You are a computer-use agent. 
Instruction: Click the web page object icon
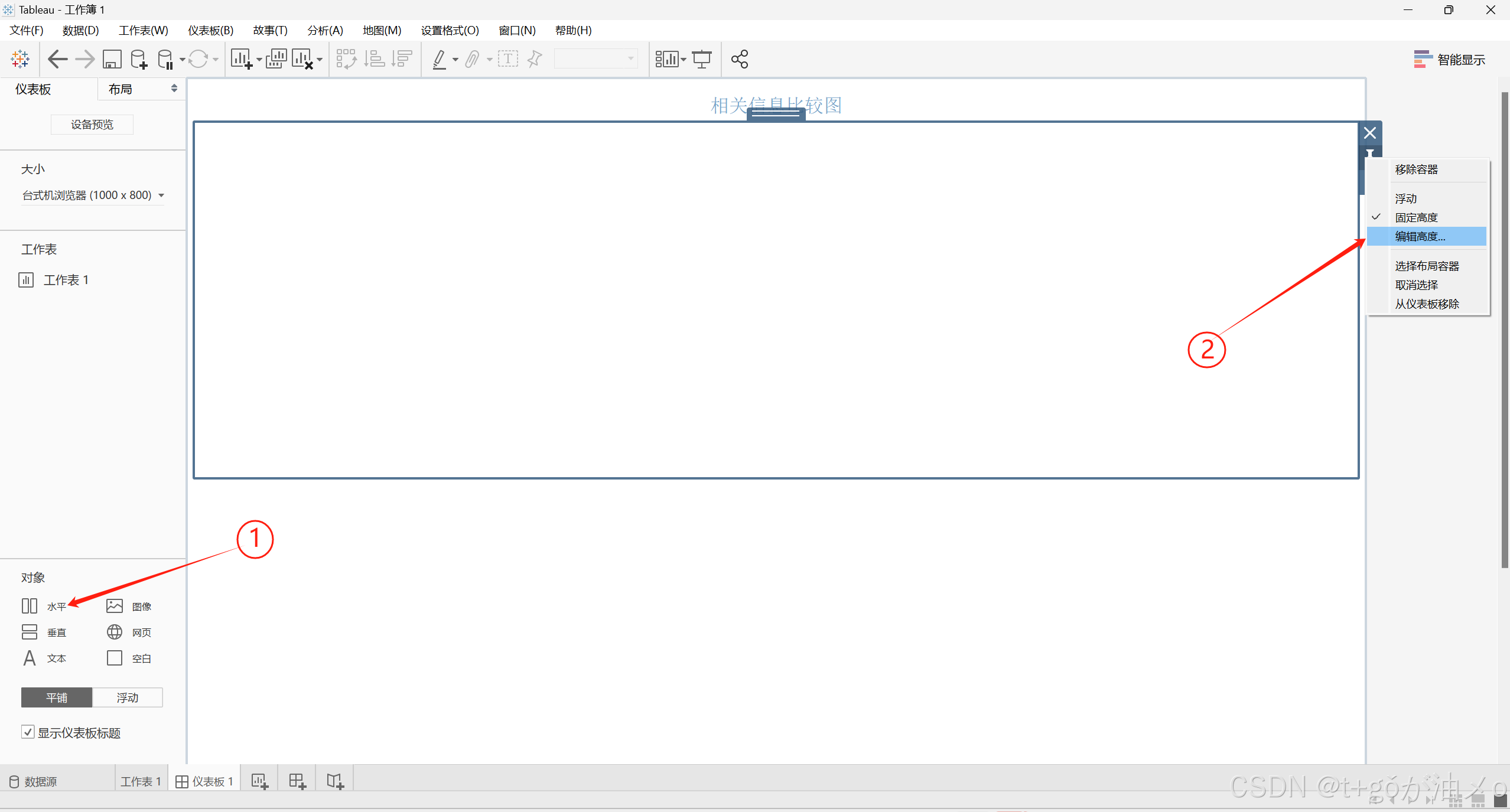[115, 632]
